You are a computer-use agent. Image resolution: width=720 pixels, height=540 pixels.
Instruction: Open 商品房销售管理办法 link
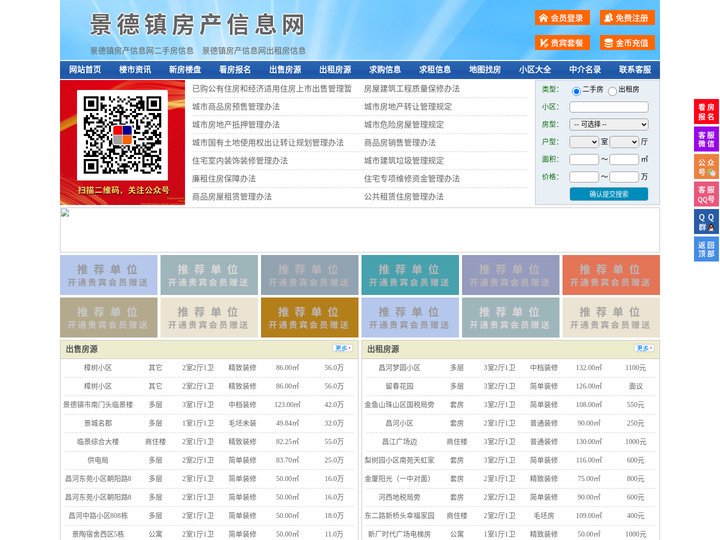(x=400, y=142)
